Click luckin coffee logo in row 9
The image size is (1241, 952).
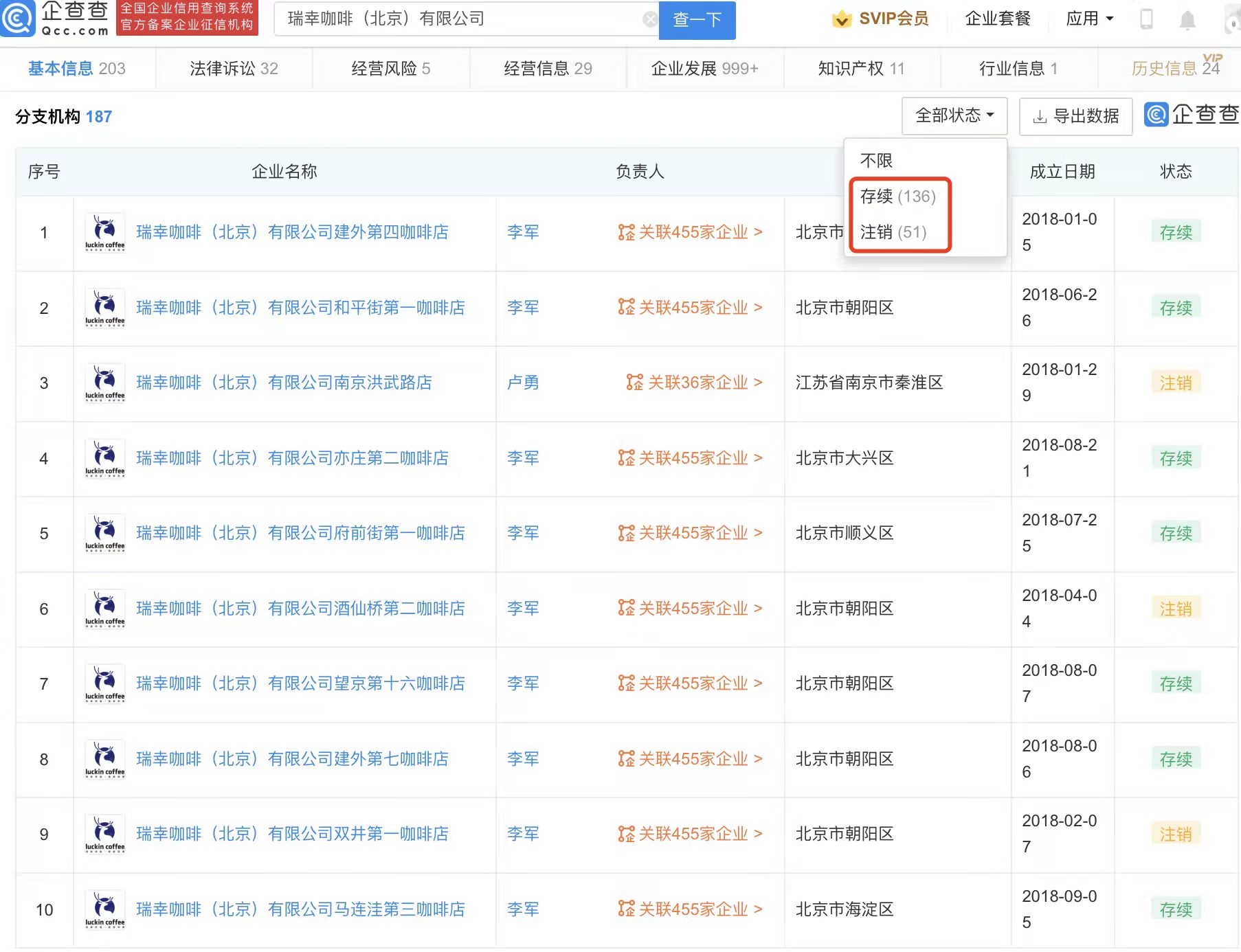[x=104, y=835]
